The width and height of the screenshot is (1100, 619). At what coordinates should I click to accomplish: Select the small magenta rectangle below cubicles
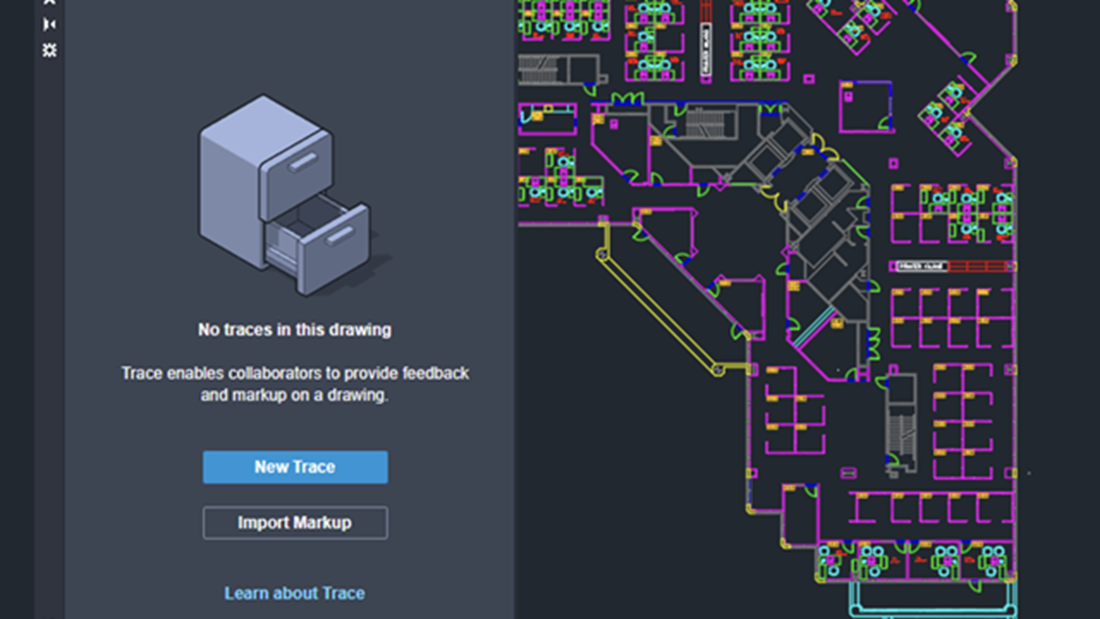848,473
